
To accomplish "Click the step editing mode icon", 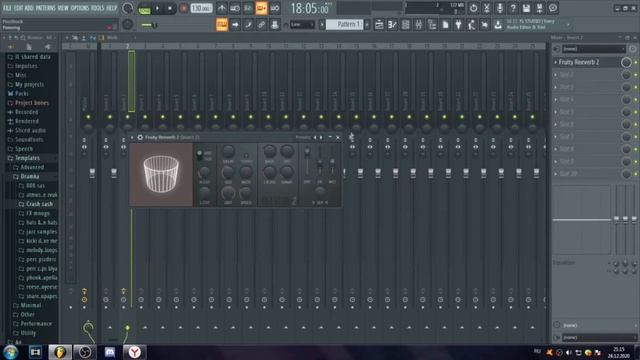I will pos(248,24).
